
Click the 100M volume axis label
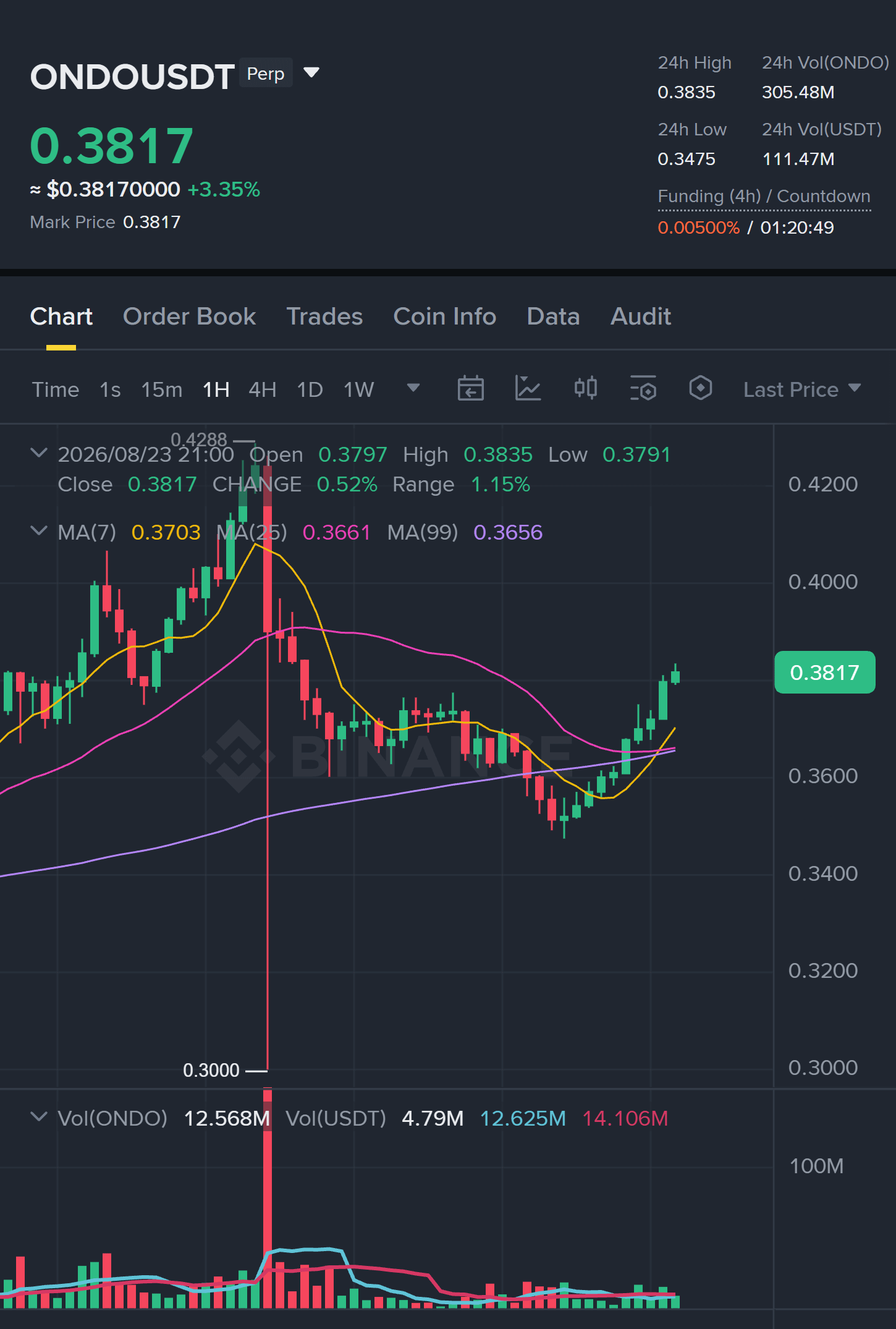[816, 1166]
